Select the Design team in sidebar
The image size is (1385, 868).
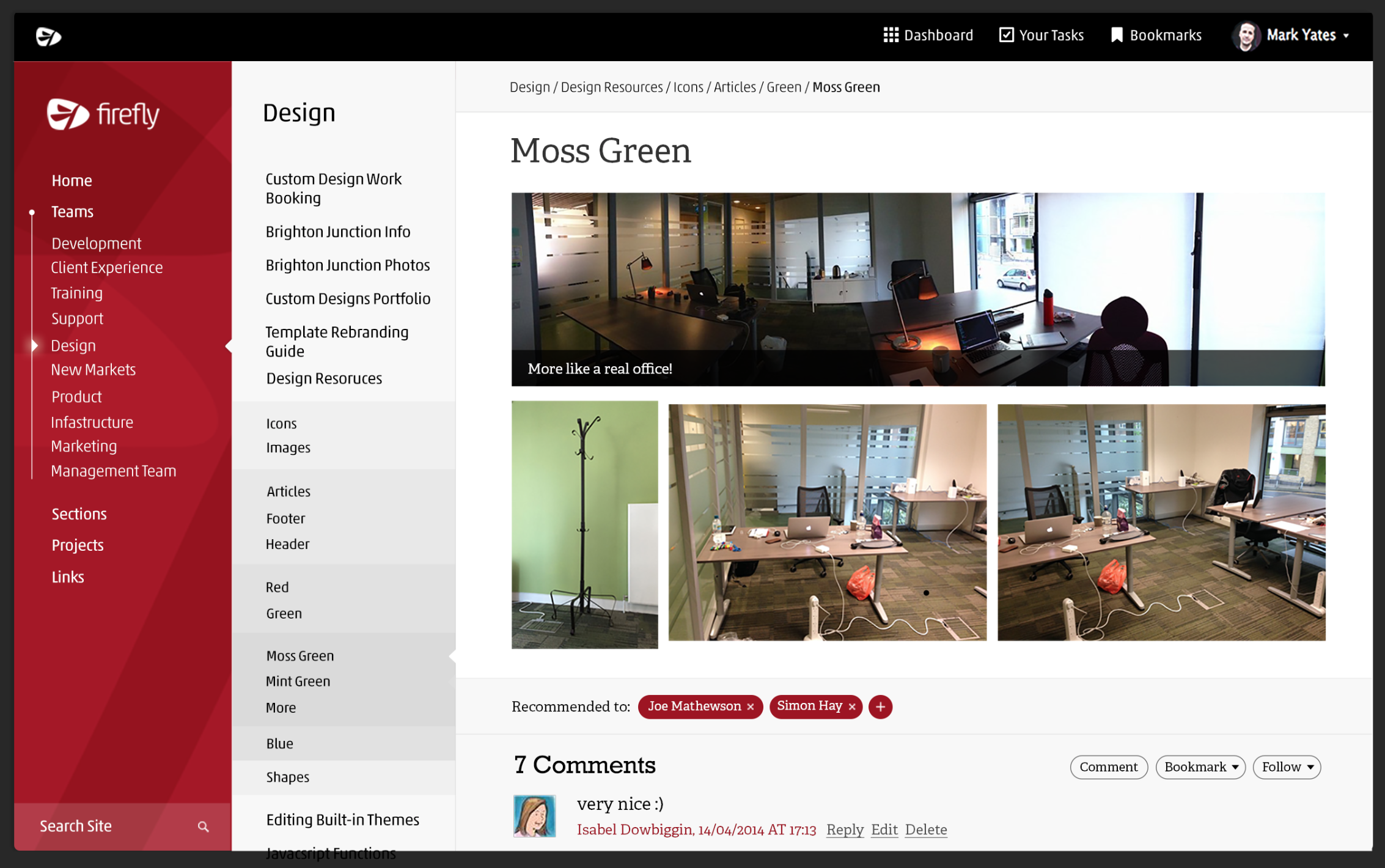click(x=73, y=345)
